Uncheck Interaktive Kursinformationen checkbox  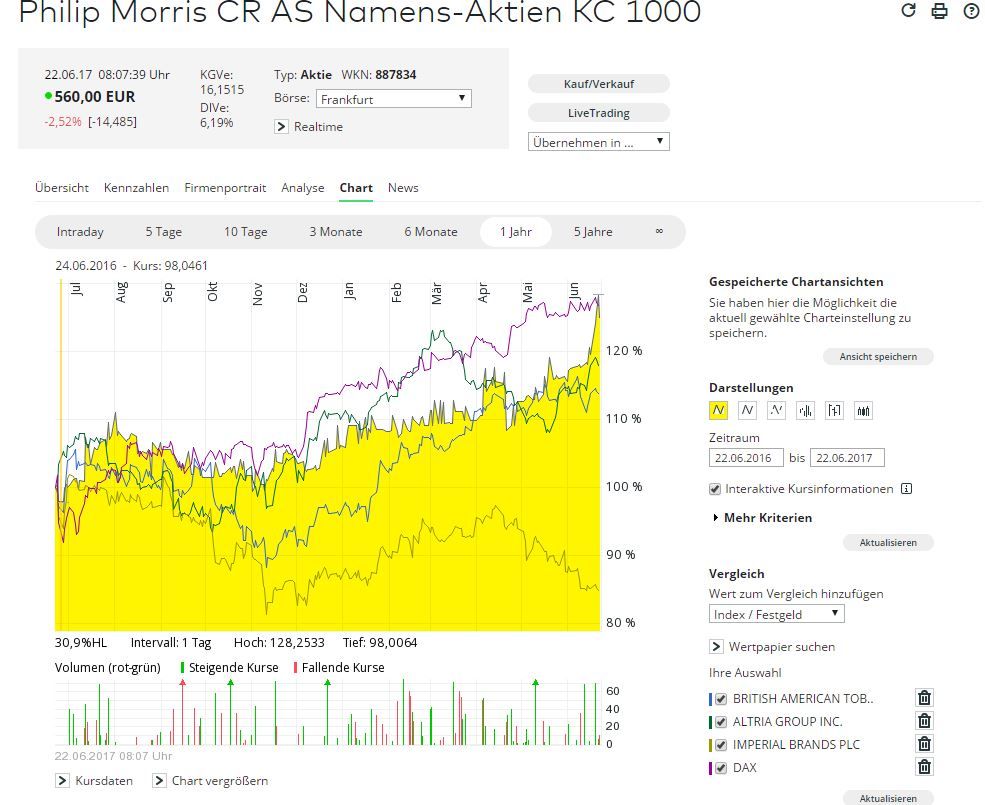point(715,489)
